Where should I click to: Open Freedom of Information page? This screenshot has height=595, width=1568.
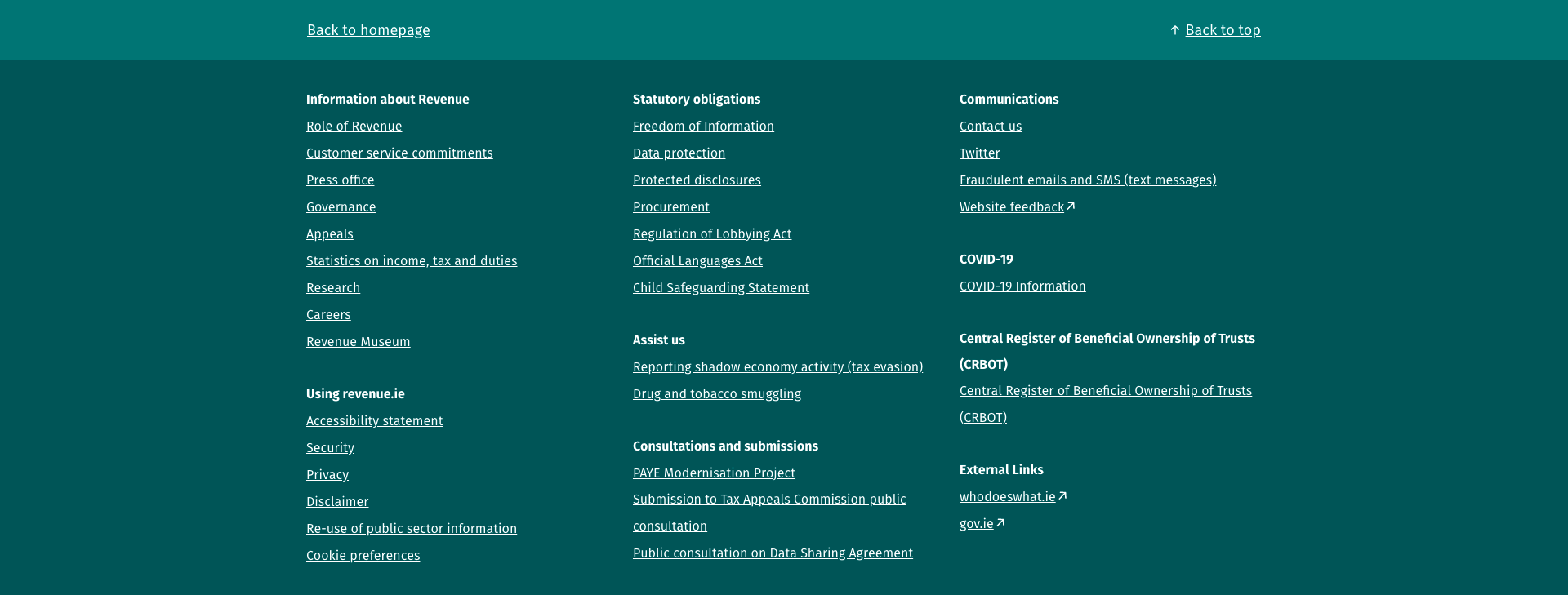click(703, 127)
